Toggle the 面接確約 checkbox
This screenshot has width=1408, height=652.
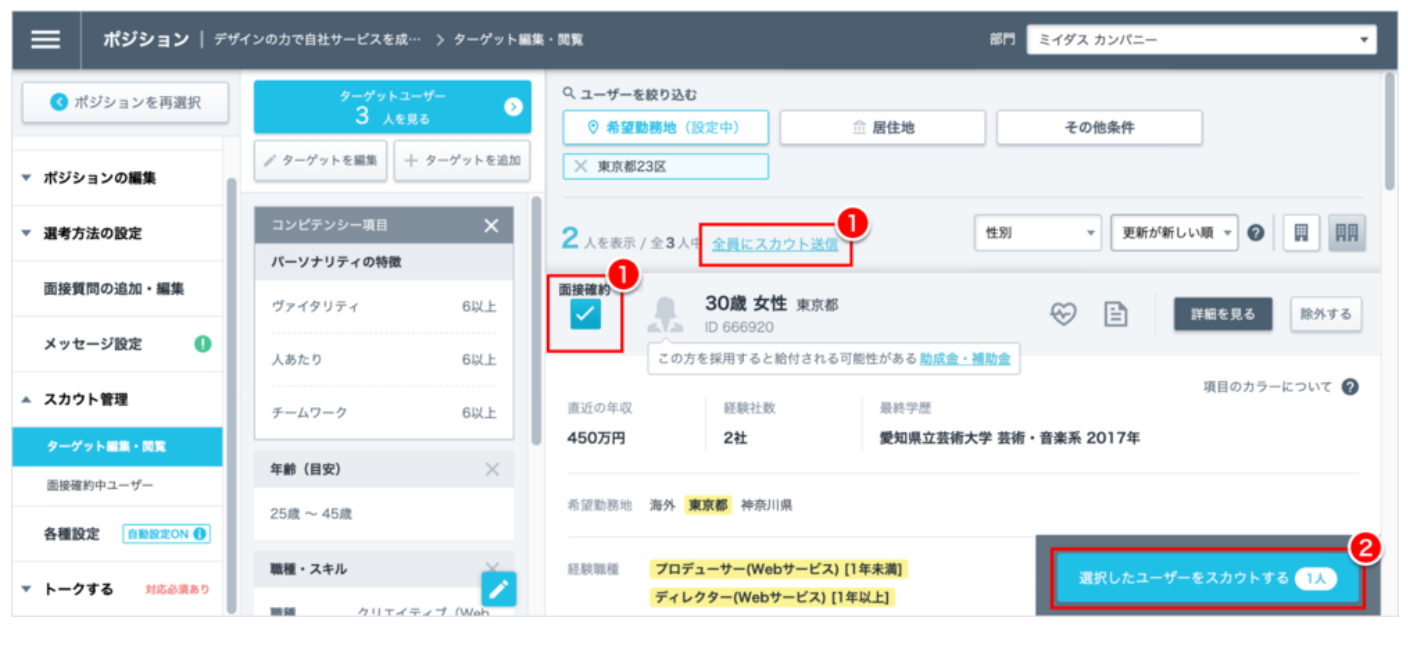tap(585, 314)
